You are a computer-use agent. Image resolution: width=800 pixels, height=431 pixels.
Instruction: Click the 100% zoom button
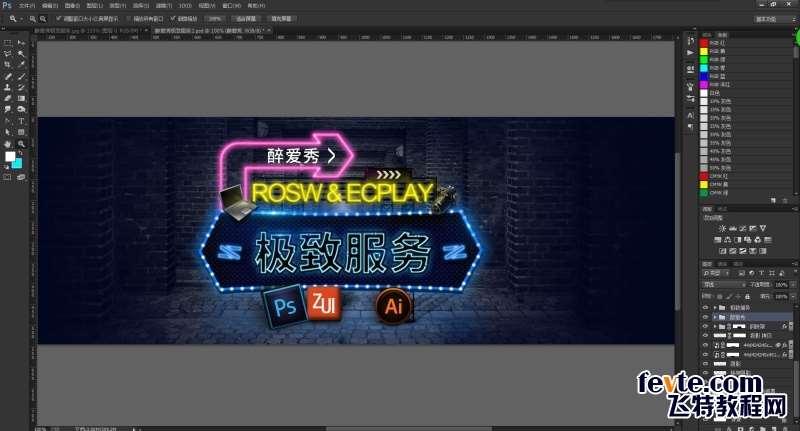tap(215, 19)
